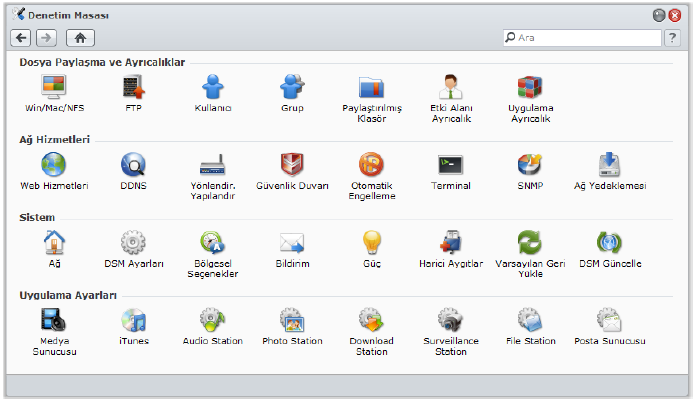Open the Güç power settings icon
The width and height of the screenshot is (696, 402).
click(x=371, y=243)
